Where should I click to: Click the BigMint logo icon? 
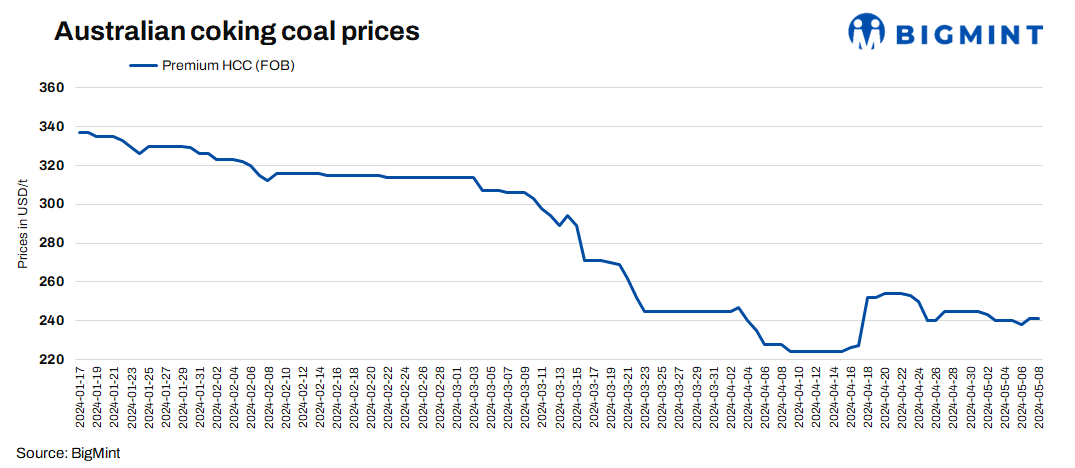pyautogui.click(x=866, y=32)
